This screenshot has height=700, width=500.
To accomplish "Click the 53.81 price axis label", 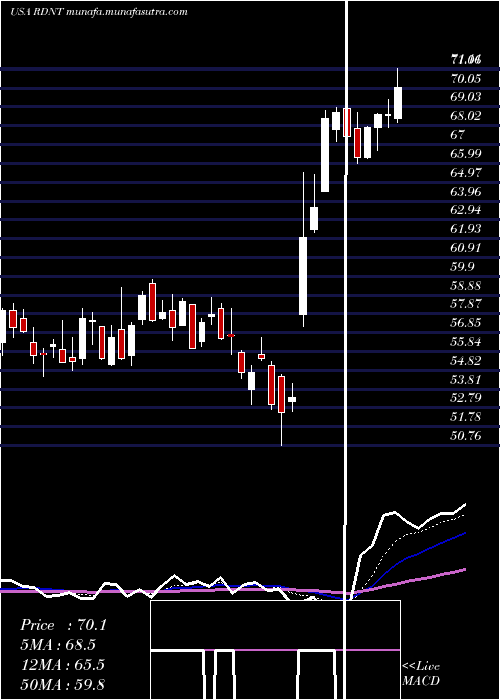I will click(467, 379).
